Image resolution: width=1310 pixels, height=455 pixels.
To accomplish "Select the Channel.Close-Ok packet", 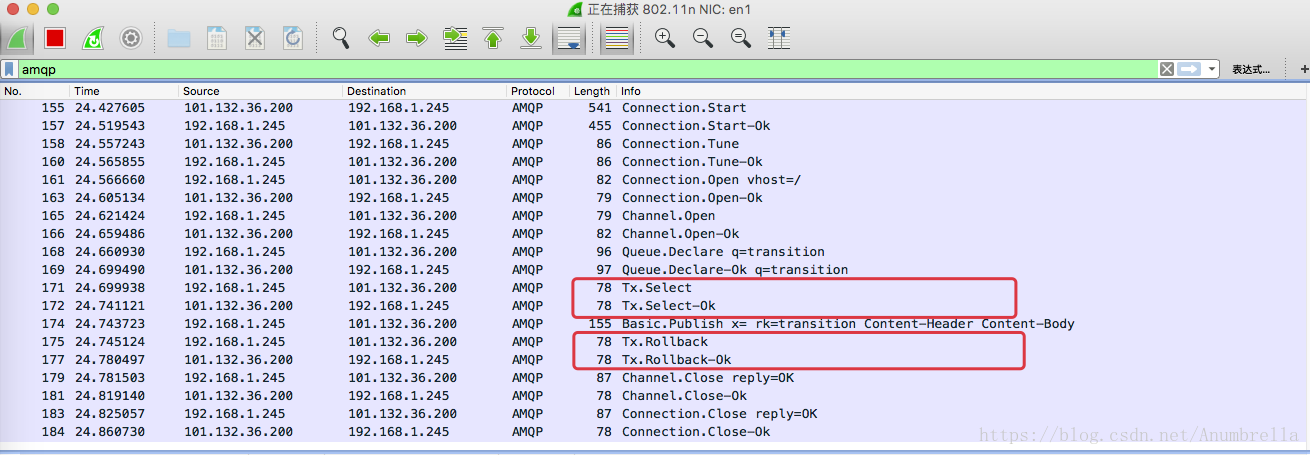I will coord(655,396).
